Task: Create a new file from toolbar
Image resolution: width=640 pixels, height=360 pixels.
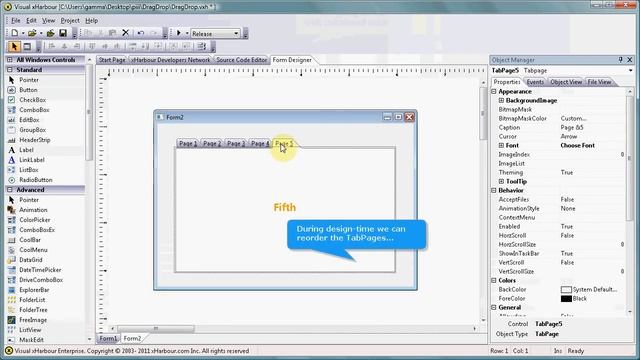Action: 15,33
